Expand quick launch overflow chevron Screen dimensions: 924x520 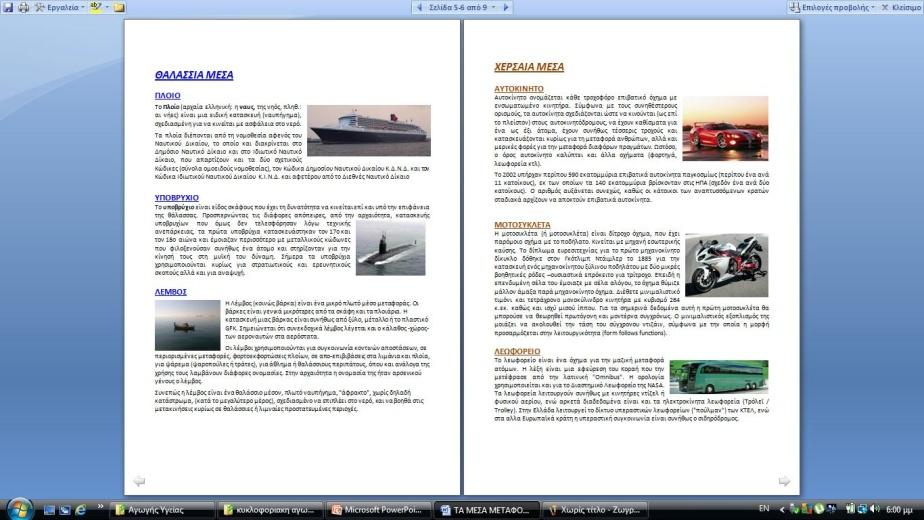point(100,506)
